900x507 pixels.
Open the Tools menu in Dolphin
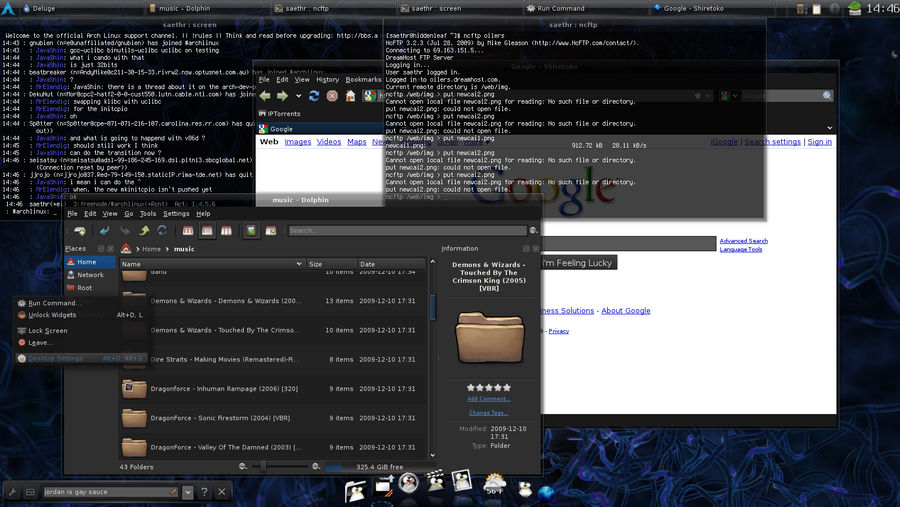pyautogui.click(x=148, y=214)
